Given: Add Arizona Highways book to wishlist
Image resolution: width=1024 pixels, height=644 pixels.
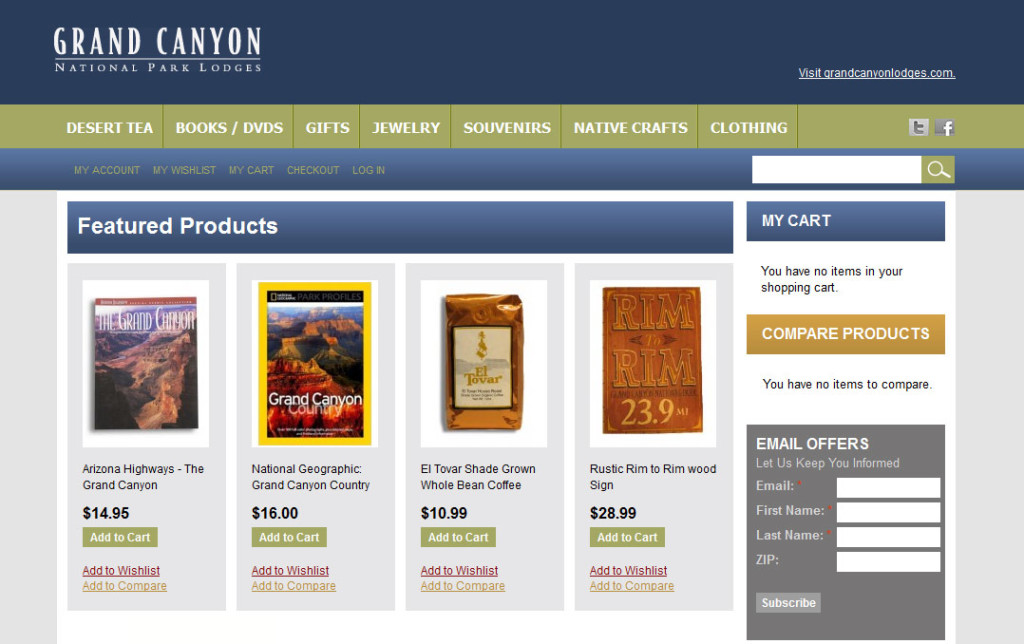Looking at the screenshot, I should (x=121, y=570).
